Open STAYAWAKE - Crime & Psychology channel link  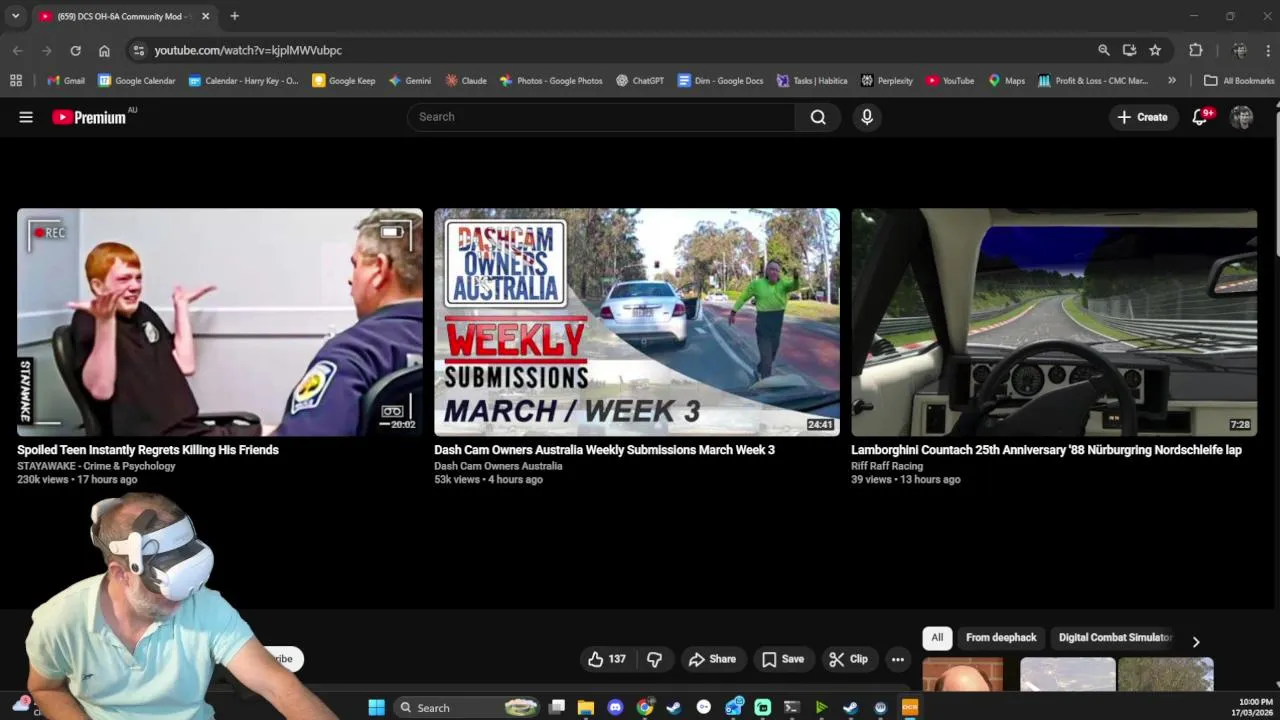(96, 466)
